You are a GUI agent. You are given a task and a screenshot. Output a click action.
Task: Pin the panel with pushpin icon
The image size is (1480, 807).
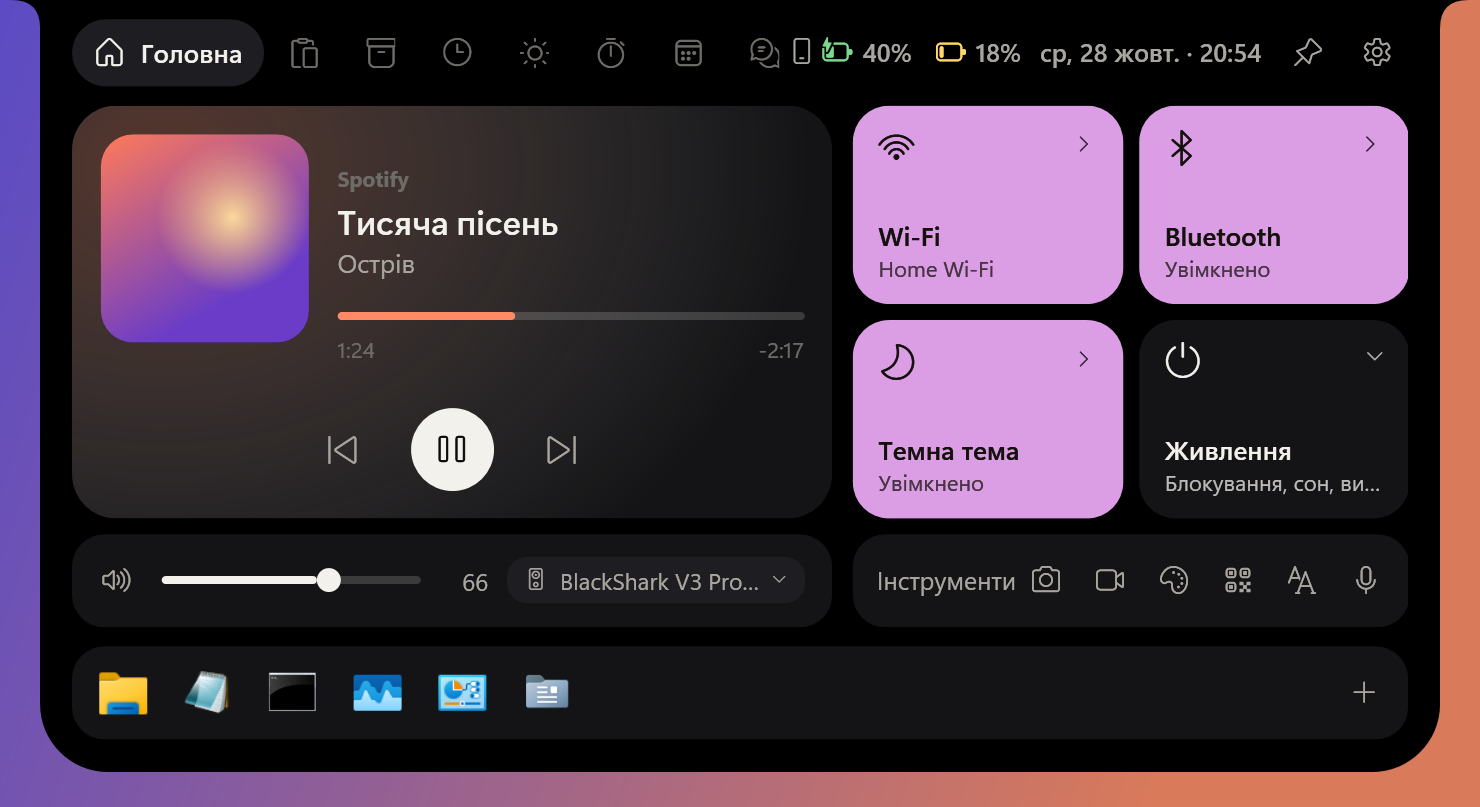pyautogui.click(x=1307, y=53)
